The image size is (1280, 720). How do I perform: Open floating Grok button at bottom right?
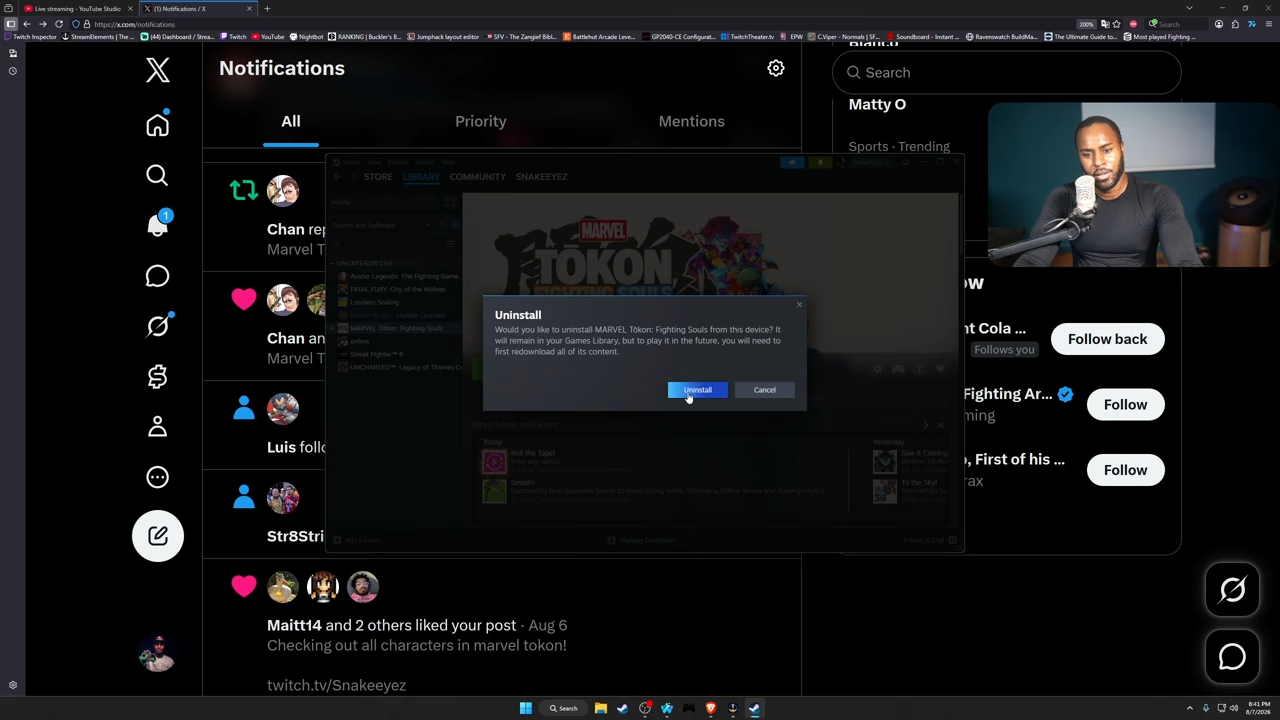point(1232,590)
